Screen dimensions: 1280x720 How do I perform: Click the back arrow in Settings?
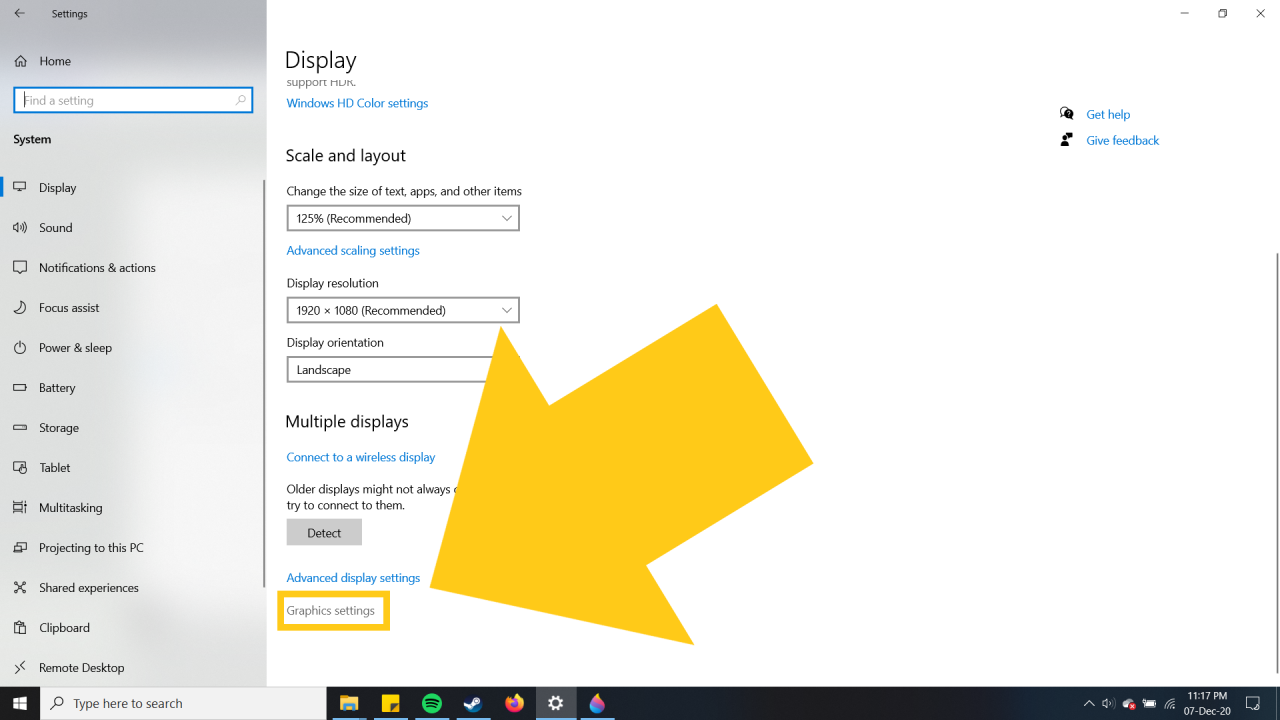[19, 14]
